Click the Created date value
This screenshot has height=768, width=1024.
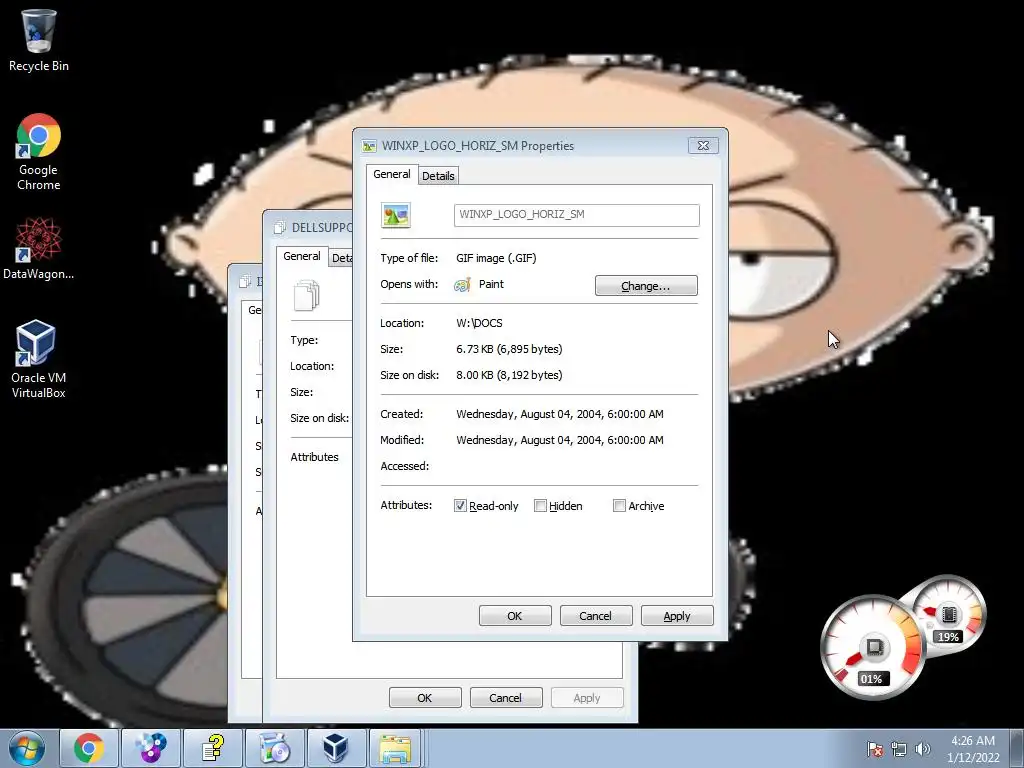(x=560, y=414)
